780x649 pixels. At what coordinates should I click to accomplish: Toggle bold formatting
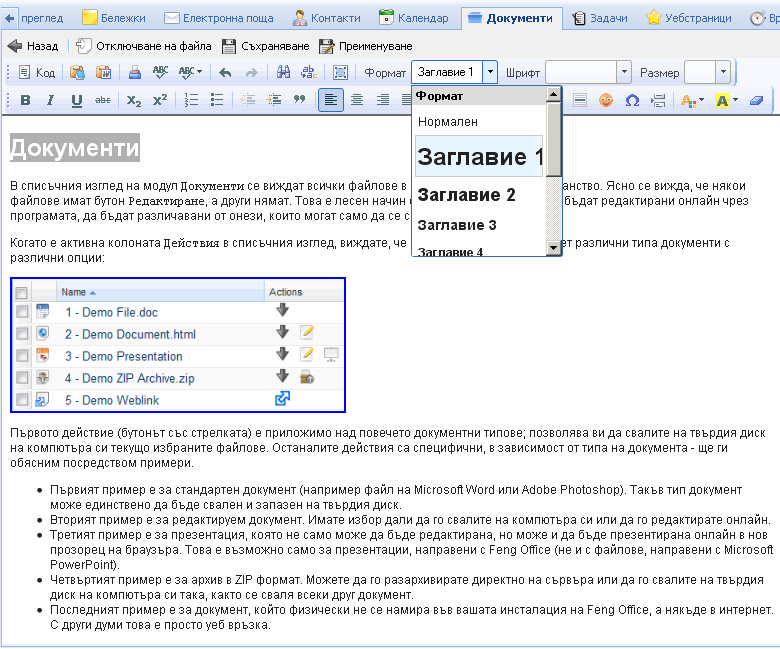pos(25,100)
